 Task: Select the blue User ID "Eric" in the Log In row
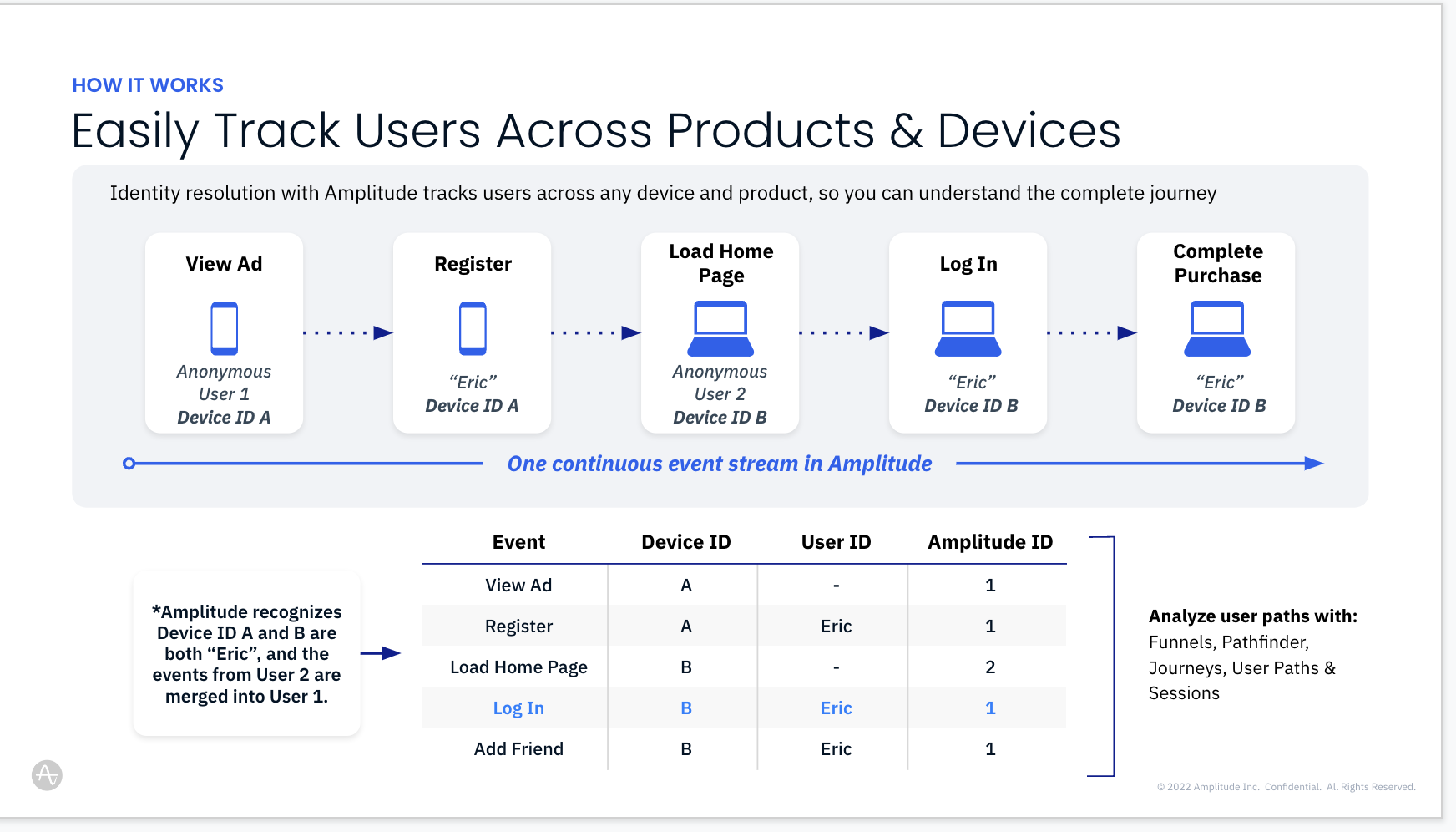(837, 708)
